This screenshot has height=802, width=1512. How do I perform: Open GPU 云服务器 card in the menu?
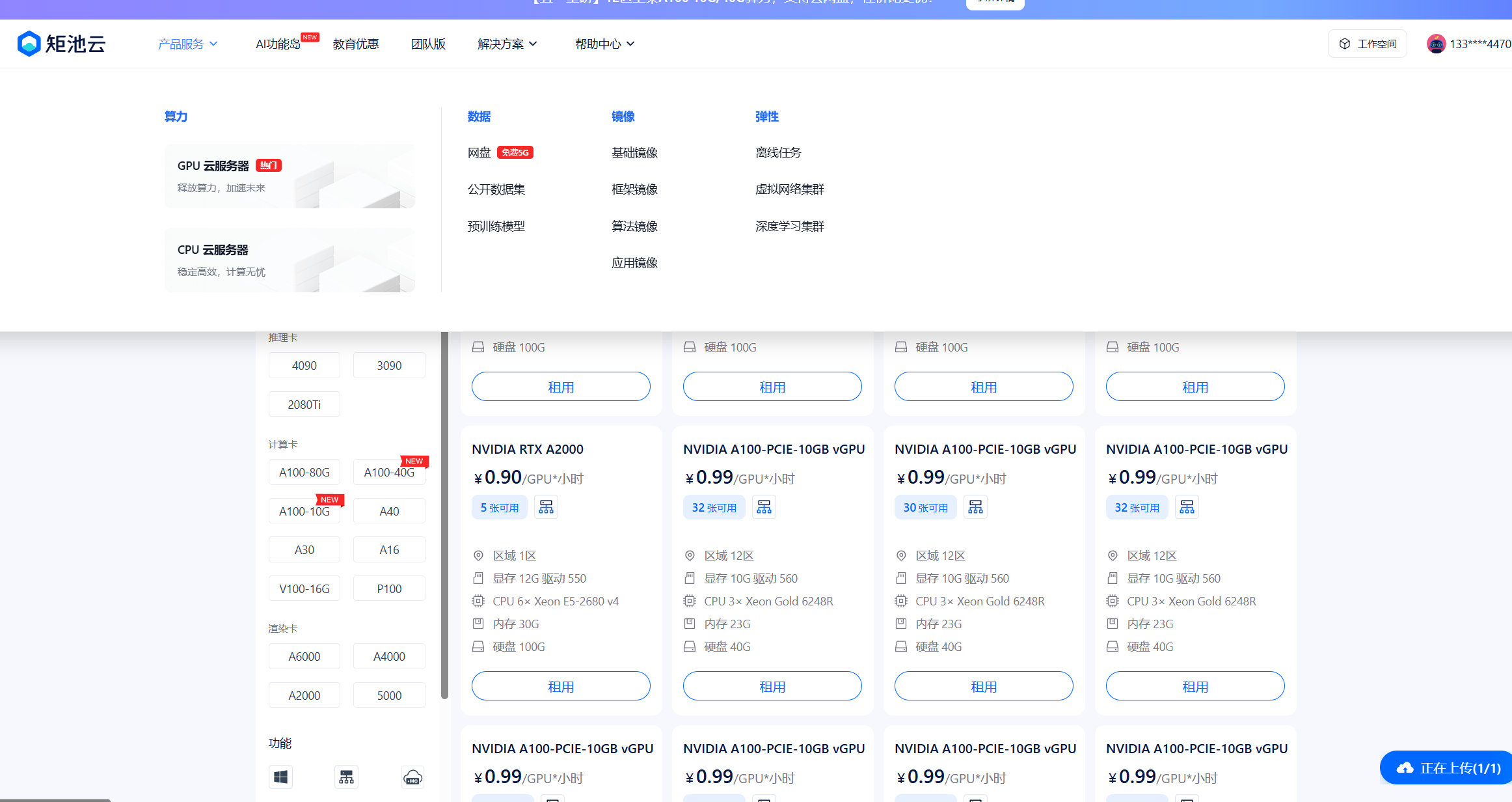290,176
